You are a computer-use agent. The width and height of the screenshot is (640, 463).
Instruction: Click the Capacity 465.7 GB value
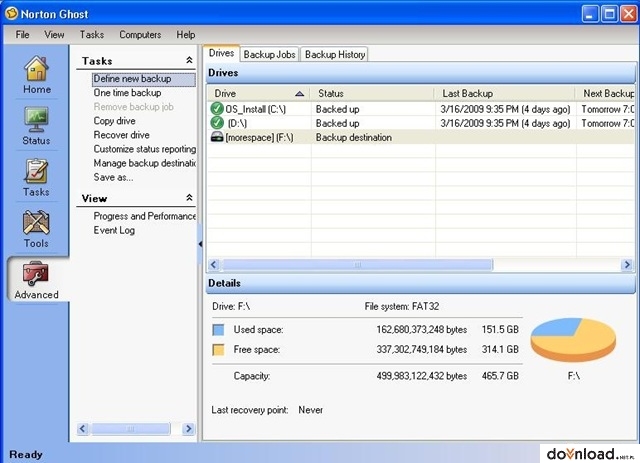[x=500, y=376]
